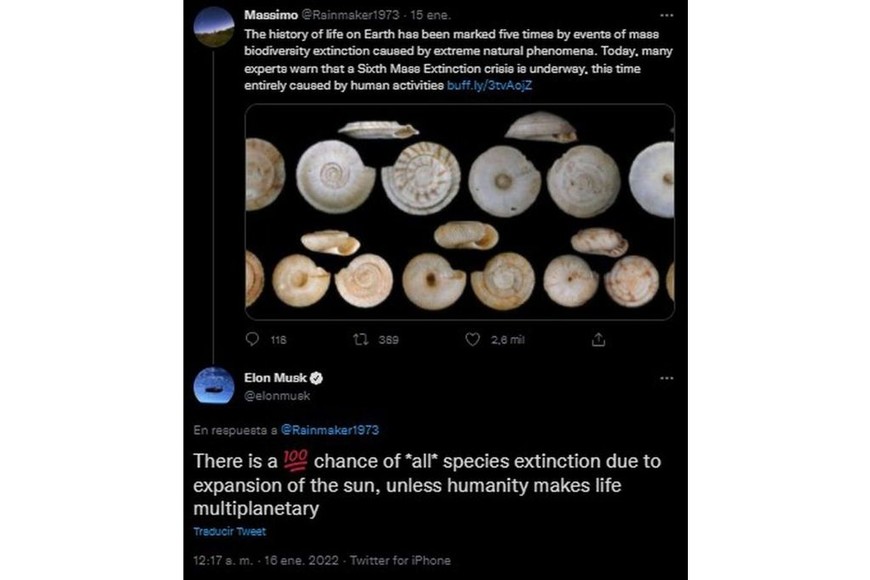
Task: Click Elon Musk's verified badge
Action: (x=316, y=378)
